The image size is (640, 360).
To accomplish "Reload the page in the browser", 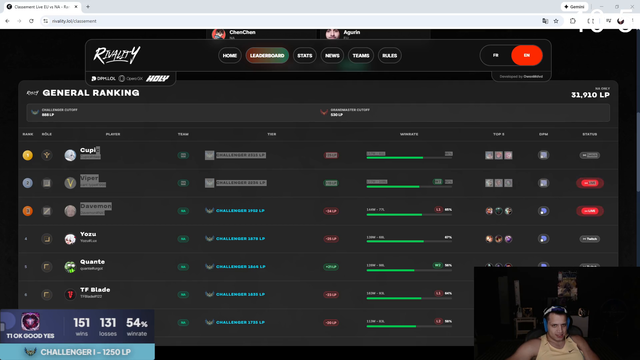I will (x=31, y=21).
